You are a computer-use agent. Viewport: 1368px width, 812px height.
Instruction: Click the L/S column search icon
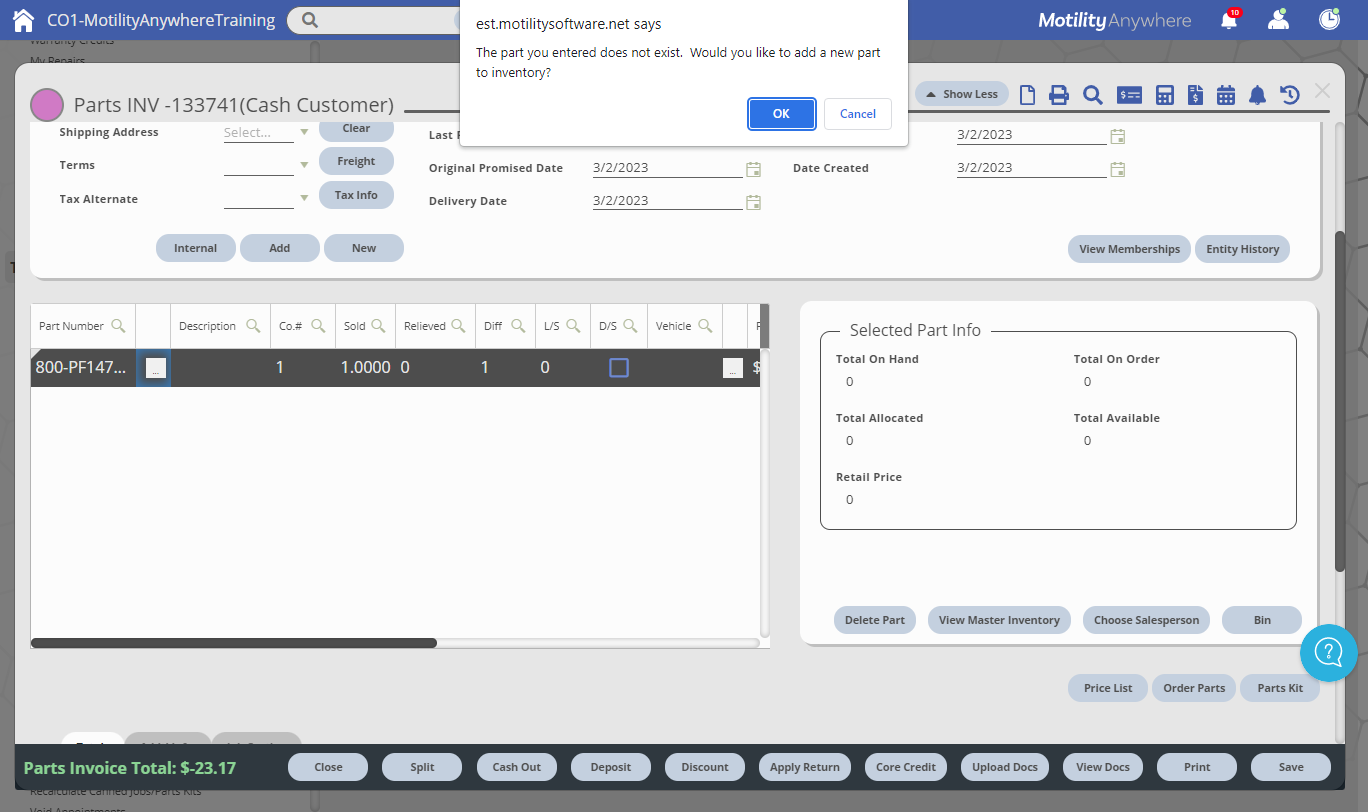coord(573,326)
